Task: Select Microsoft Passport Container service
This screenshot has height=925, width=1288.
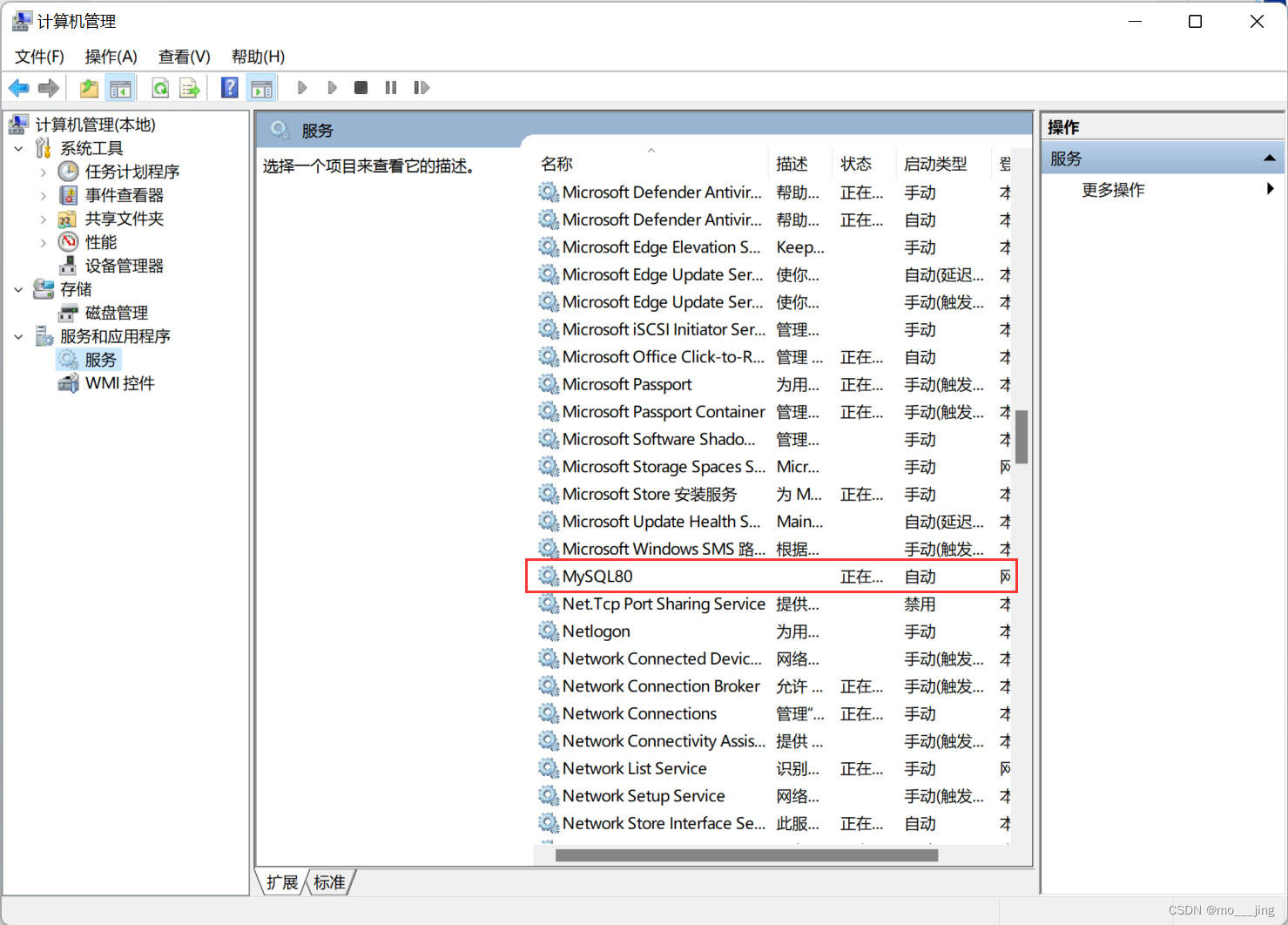Action: (772, 411)
